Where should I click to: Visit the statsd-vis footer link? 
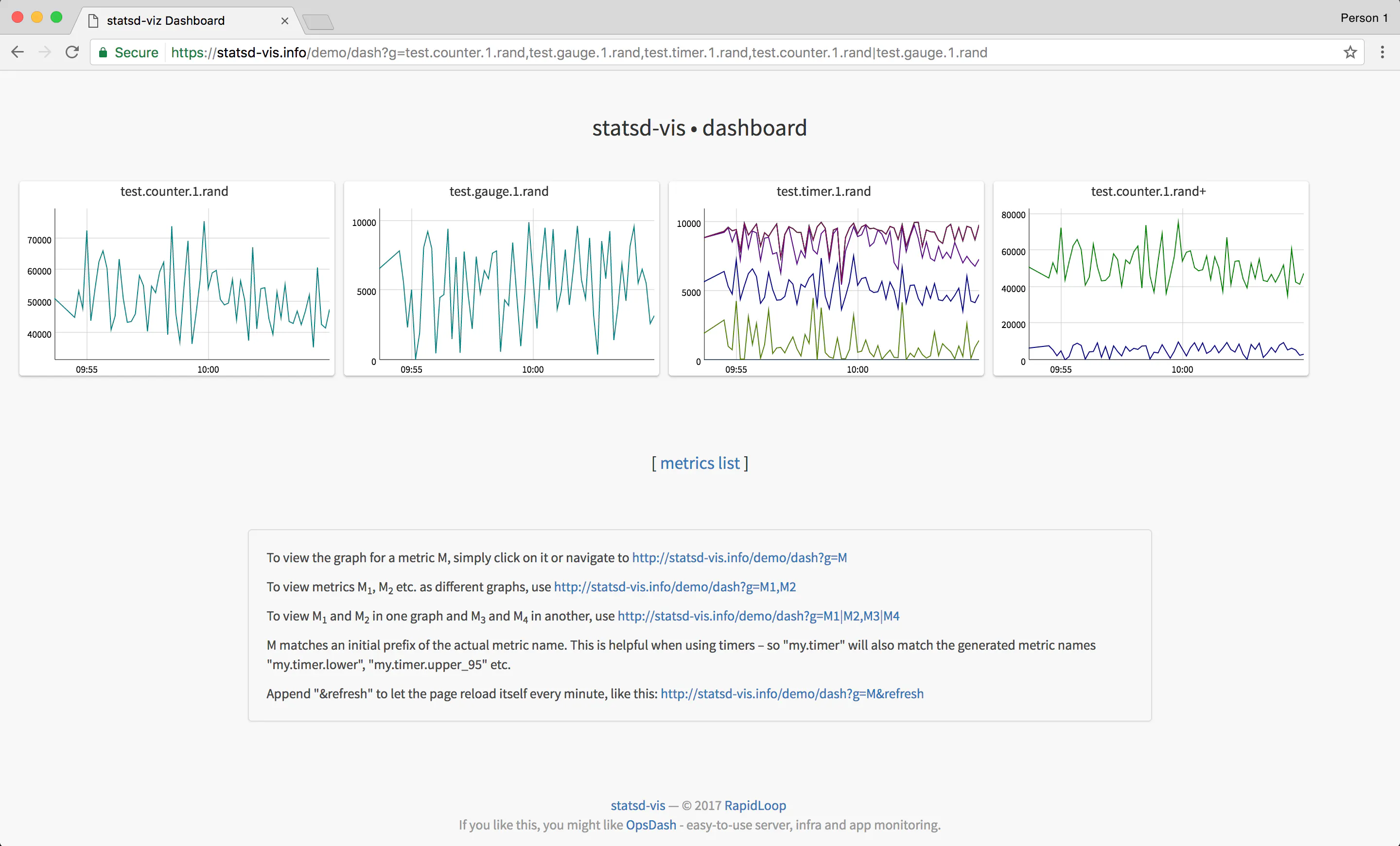[x=637, y=805]
